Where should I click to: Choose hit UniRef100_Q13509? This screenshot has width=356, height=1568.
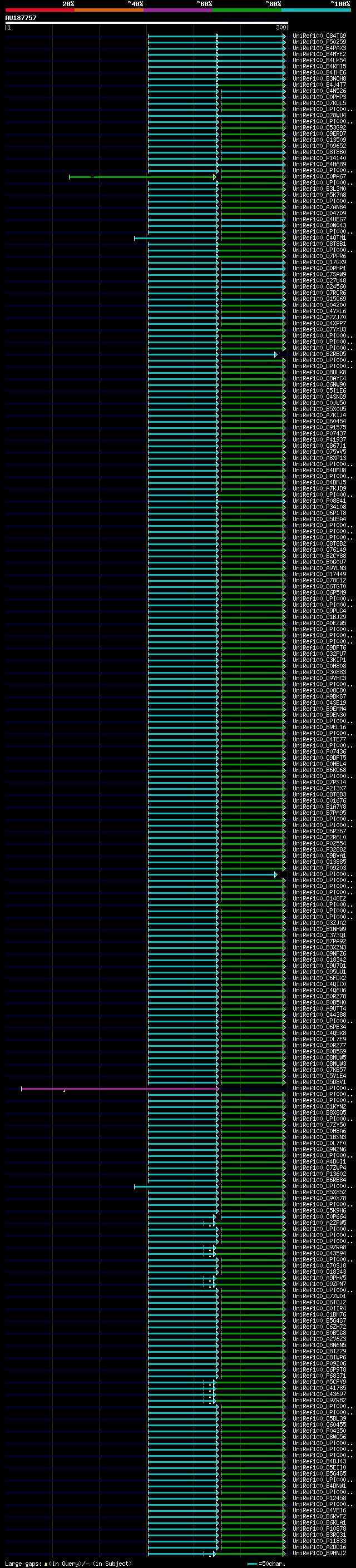pyautogui.click(x=319, y=140)
